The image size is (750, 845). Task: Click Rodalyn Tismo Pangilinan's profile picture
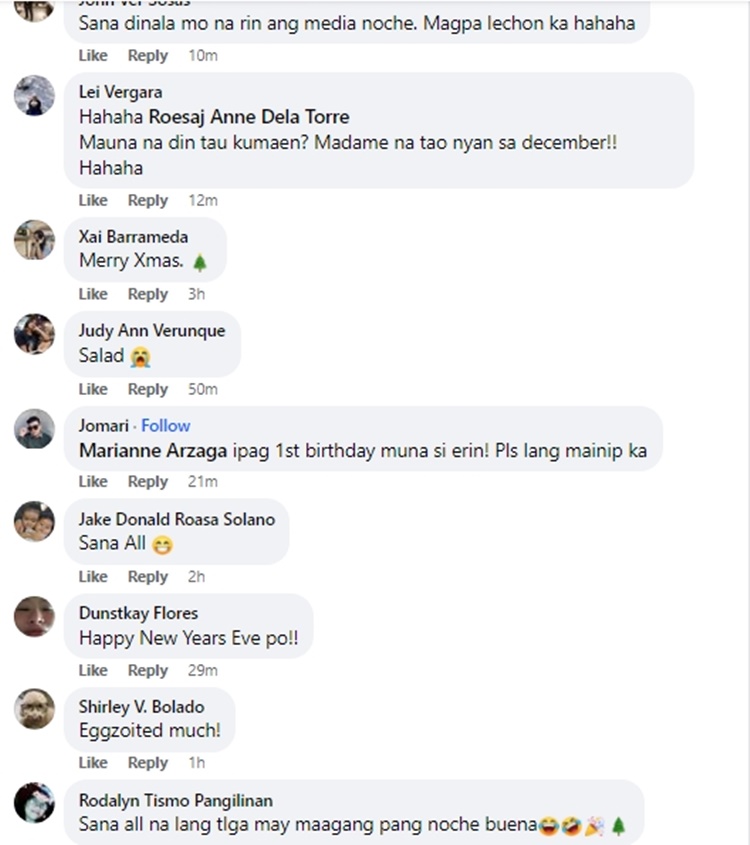pyautogui.click(x=34, y=803)
